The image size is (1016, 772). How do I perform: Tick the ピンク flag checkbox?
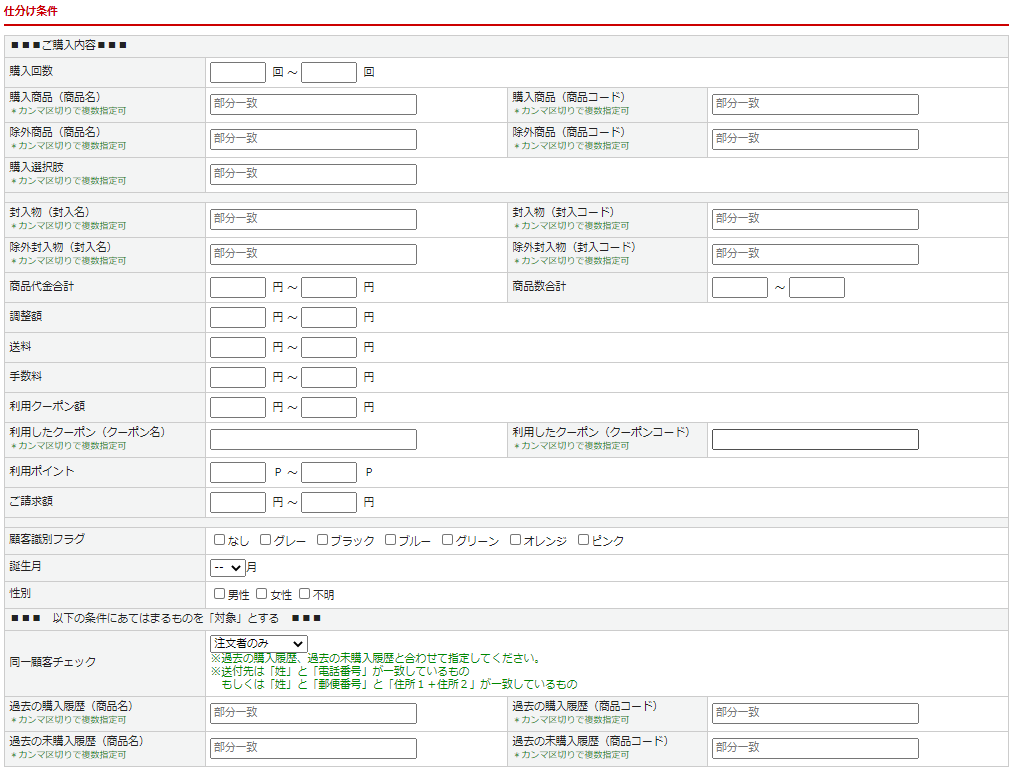(x=584, y=540)
